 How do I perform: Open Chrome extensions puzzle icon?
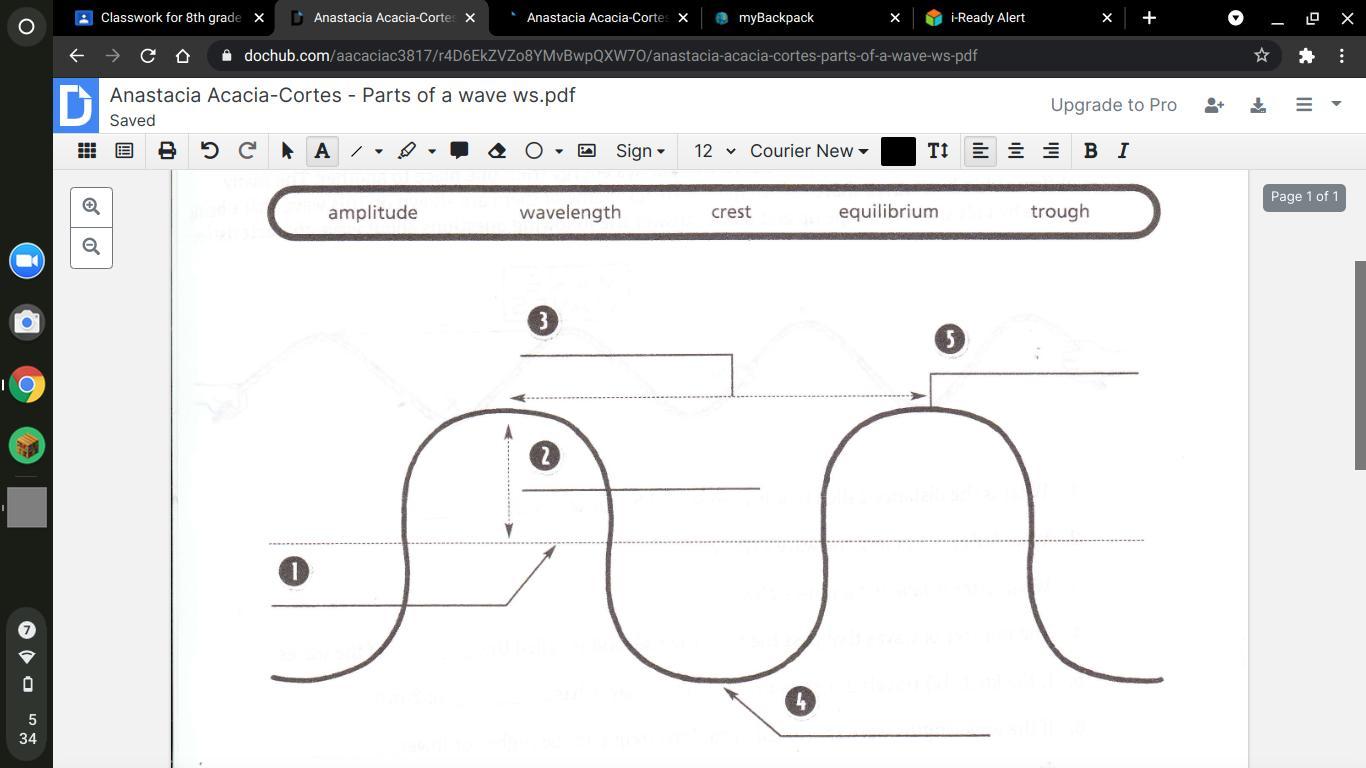[x=1306, y=56]
